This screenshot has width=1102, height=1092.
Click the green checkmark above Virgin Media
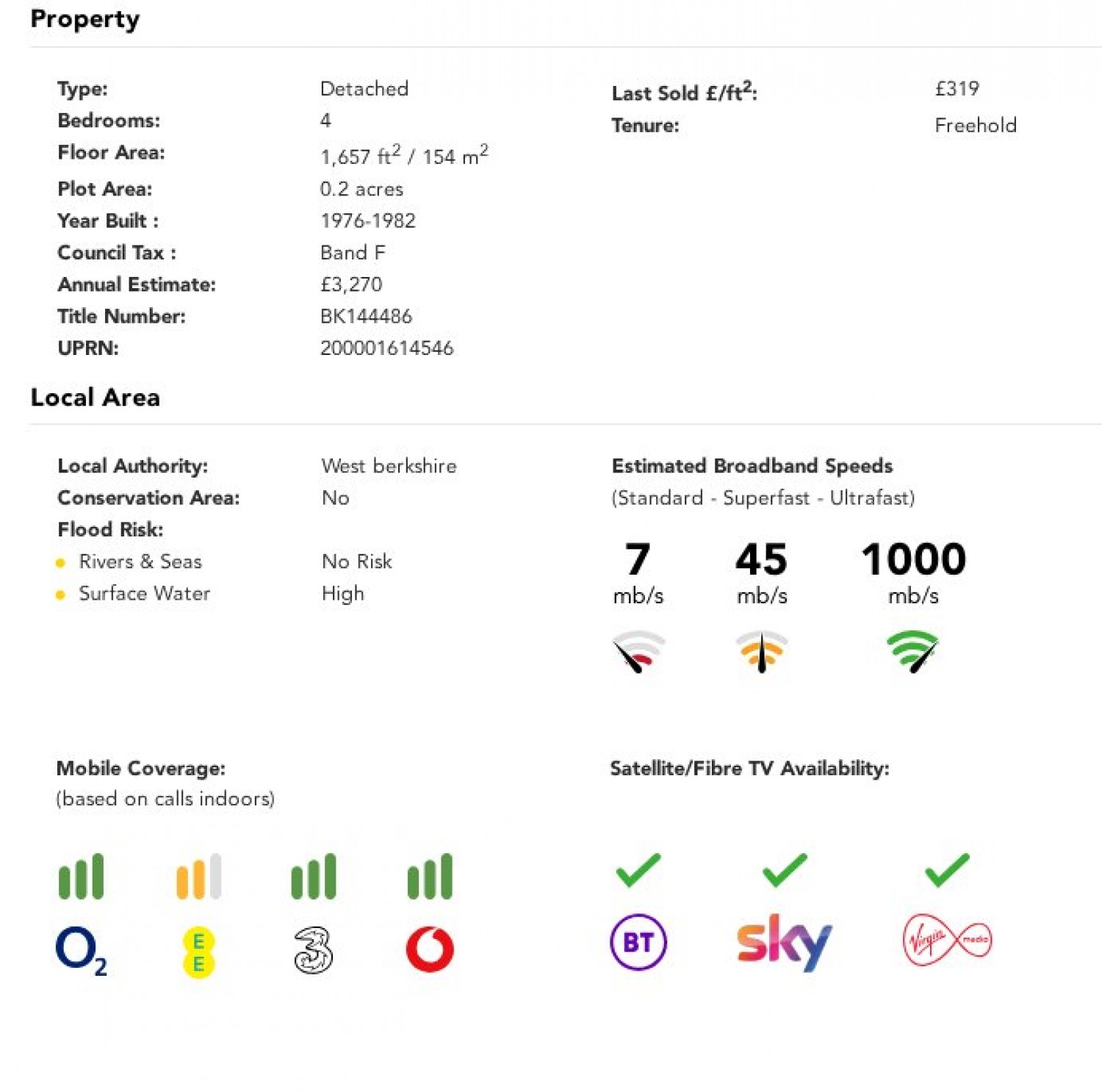[947, 869]
